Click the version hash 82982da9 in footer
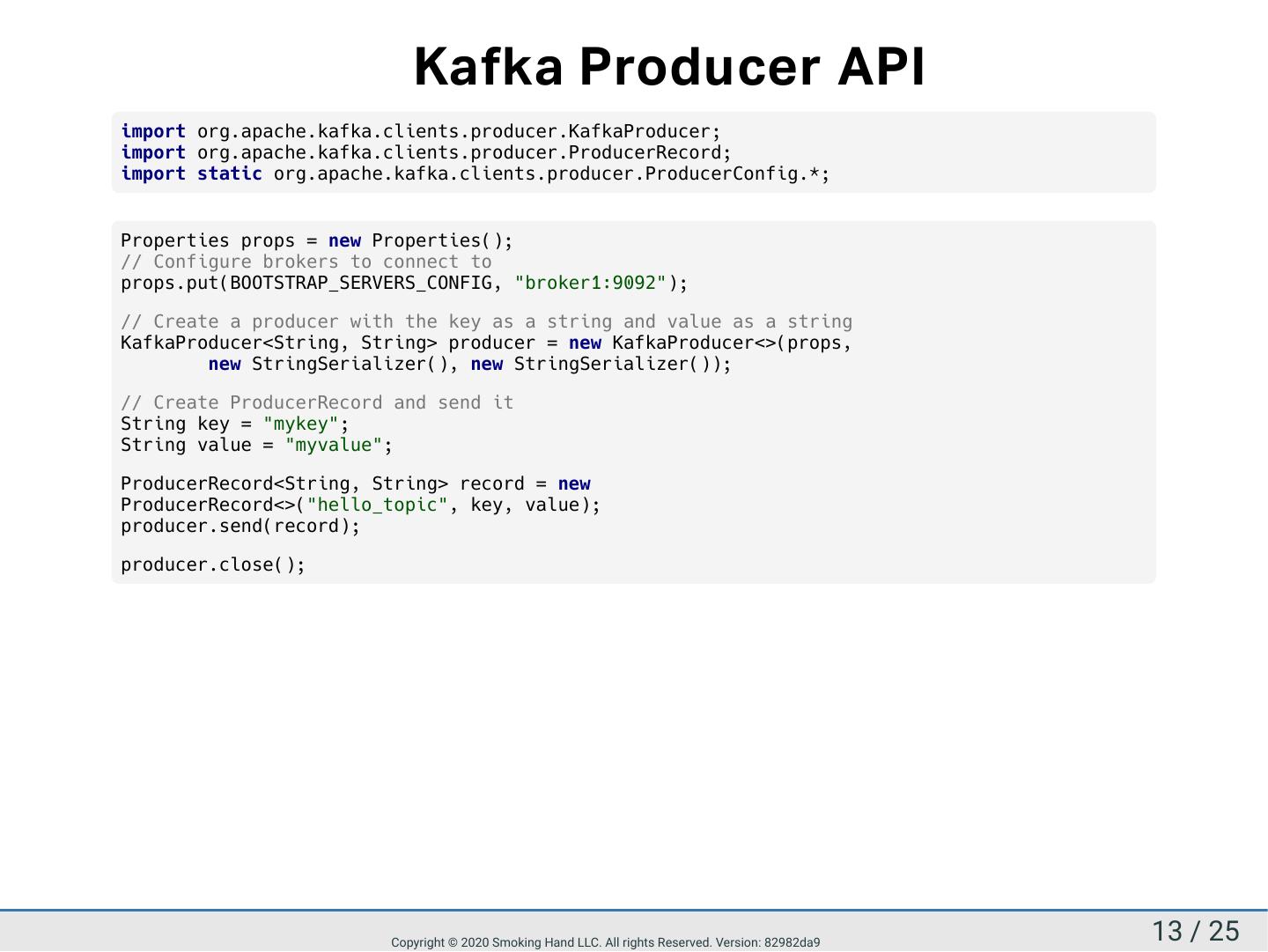This screenshot has width=1268, height=952. 792,942
